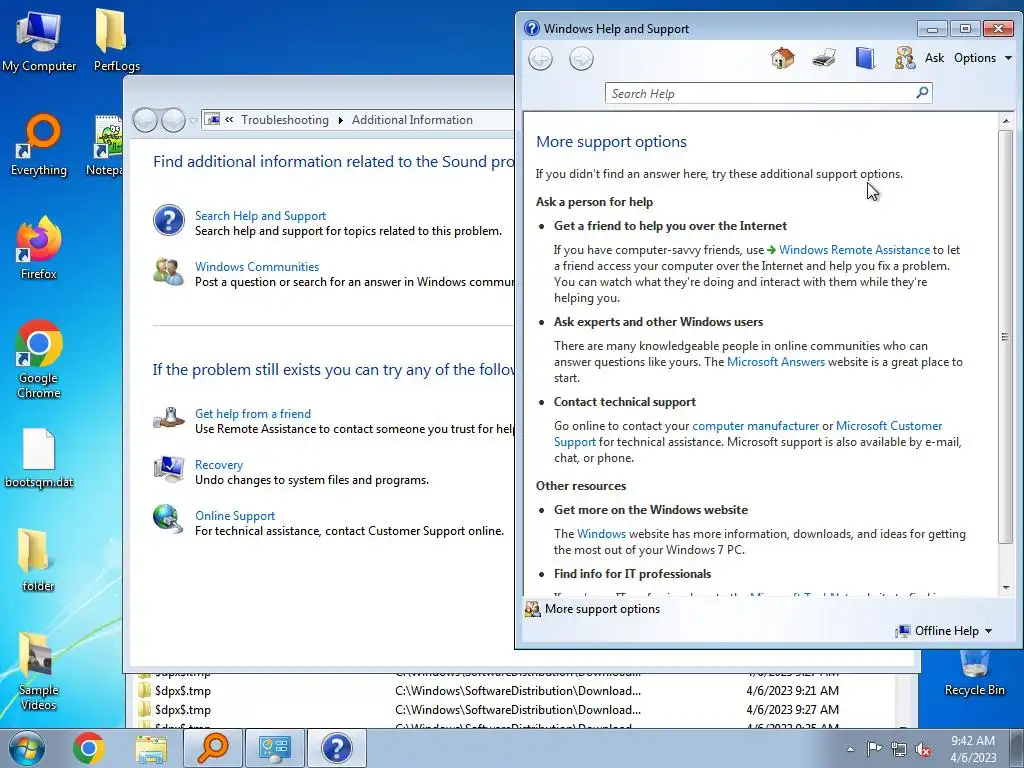This screenshot has height=768, width=1024.
Task: Click Get help from a friend link
Action: tap(253, 413)
